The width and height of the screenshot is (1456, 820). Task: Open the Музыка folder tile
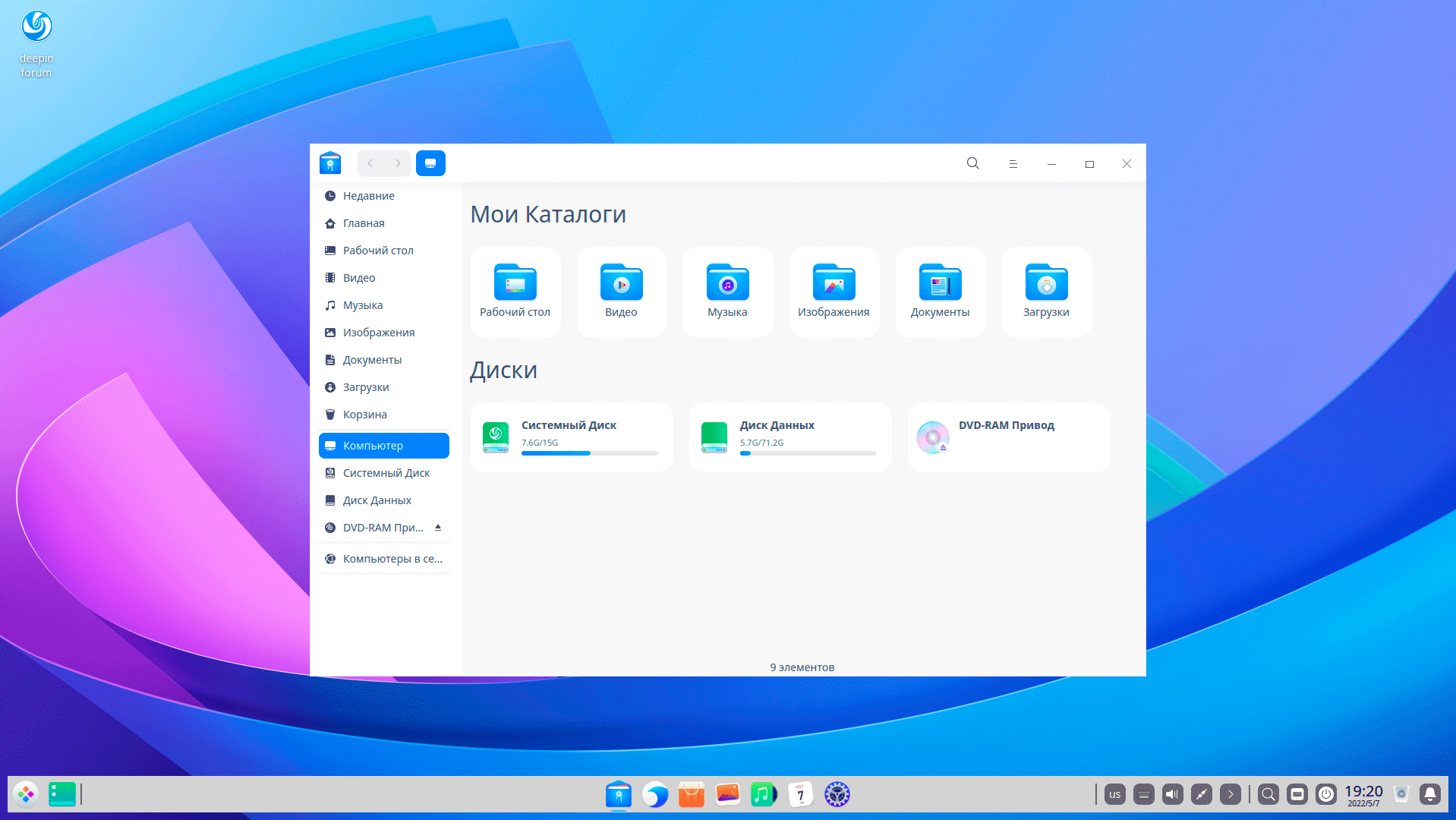coord(728,292)
